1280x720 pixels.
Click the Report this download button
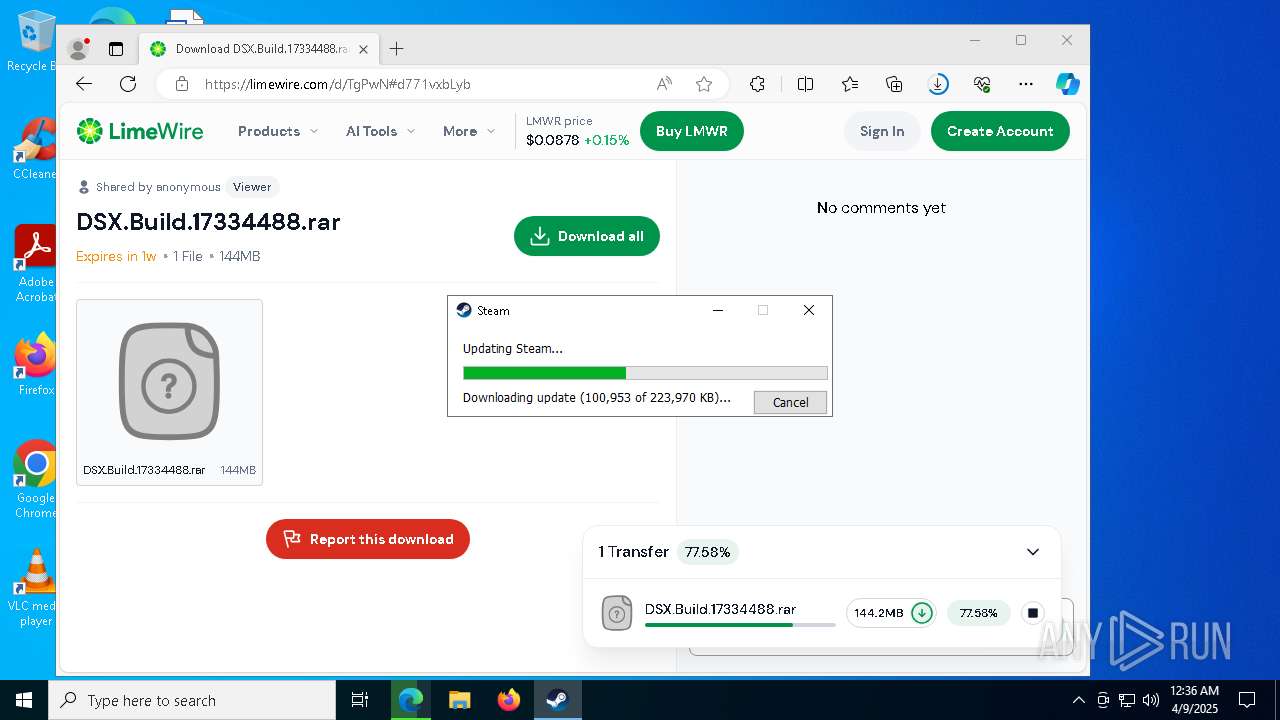coord(368,539)
